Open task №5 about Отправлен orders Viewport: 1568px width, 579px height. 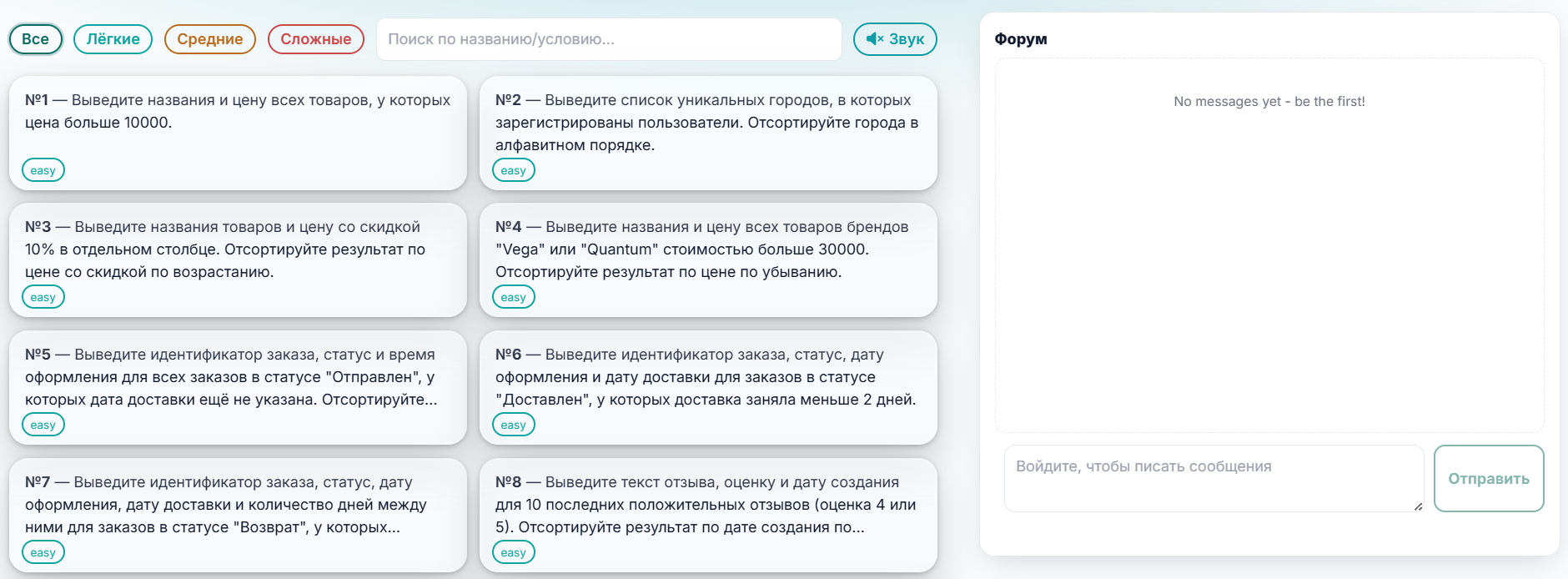click(x=238, y=376)
